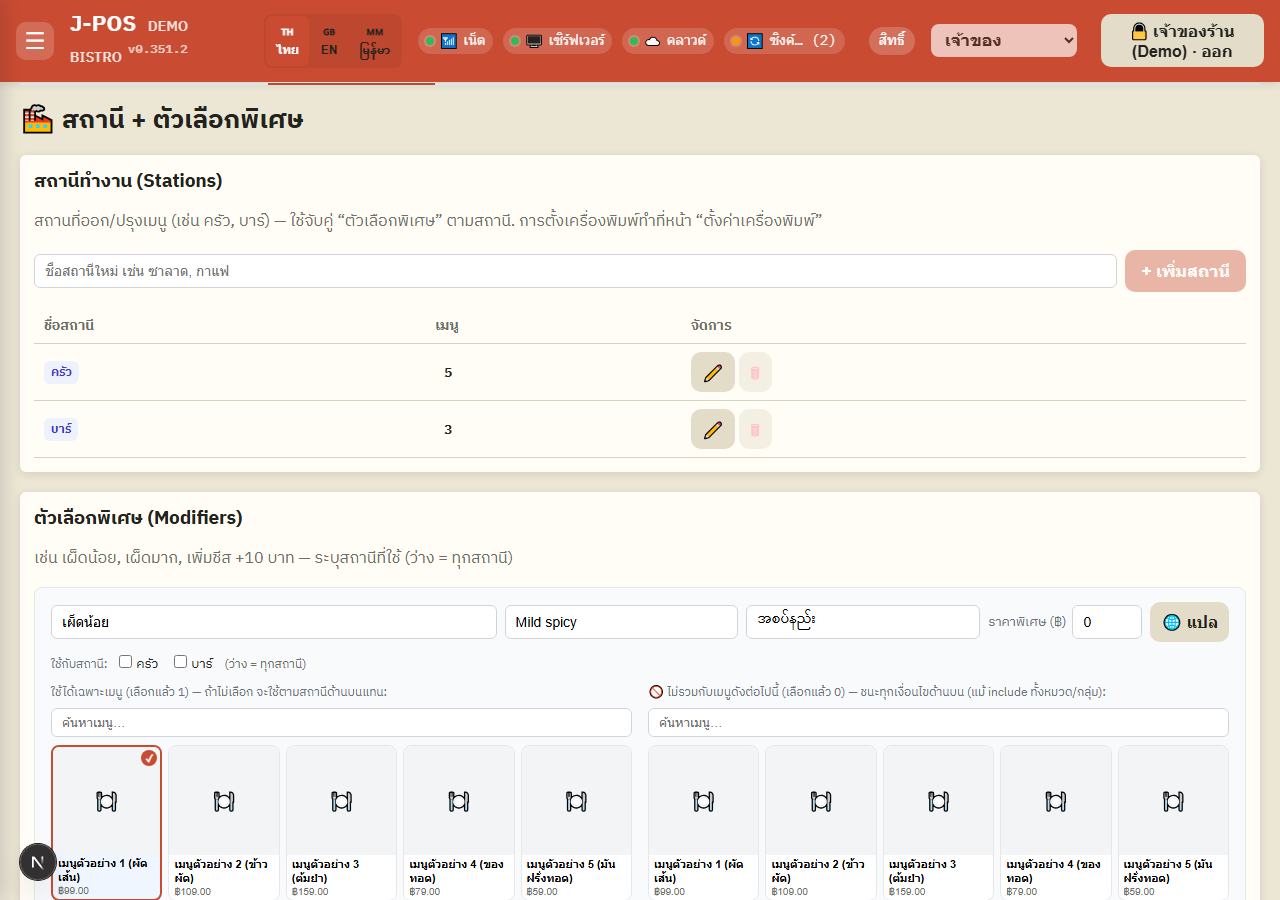The height and width of the screenshot is (900, 1280).
Task: Click the คลาวด์ cloud status indicator
Action: pyautogui.click(x=667, y=41)
